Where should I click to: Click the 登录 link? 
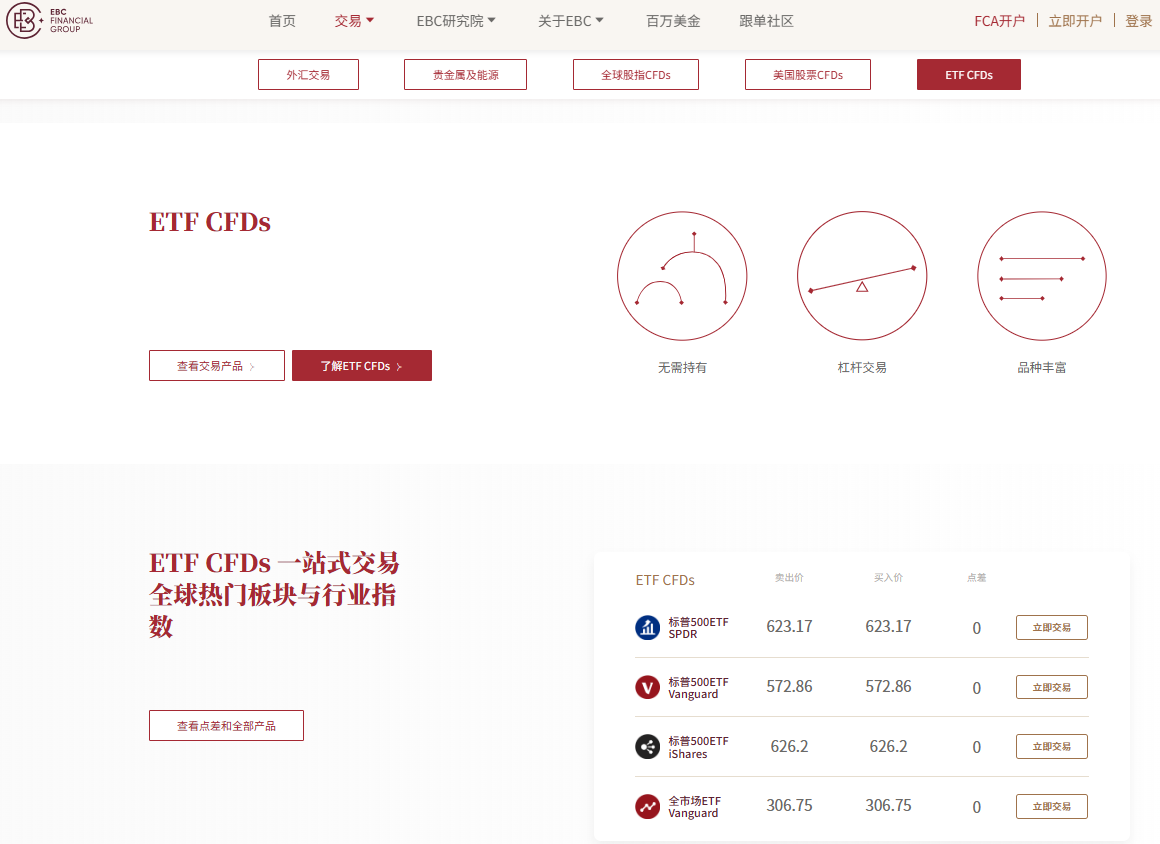[x=1139, y=21]
